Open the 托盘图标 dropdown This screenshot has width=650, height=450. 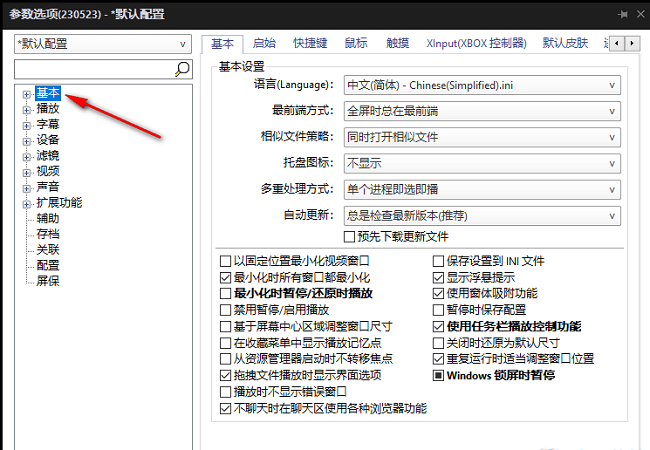(x=482, y=164)
